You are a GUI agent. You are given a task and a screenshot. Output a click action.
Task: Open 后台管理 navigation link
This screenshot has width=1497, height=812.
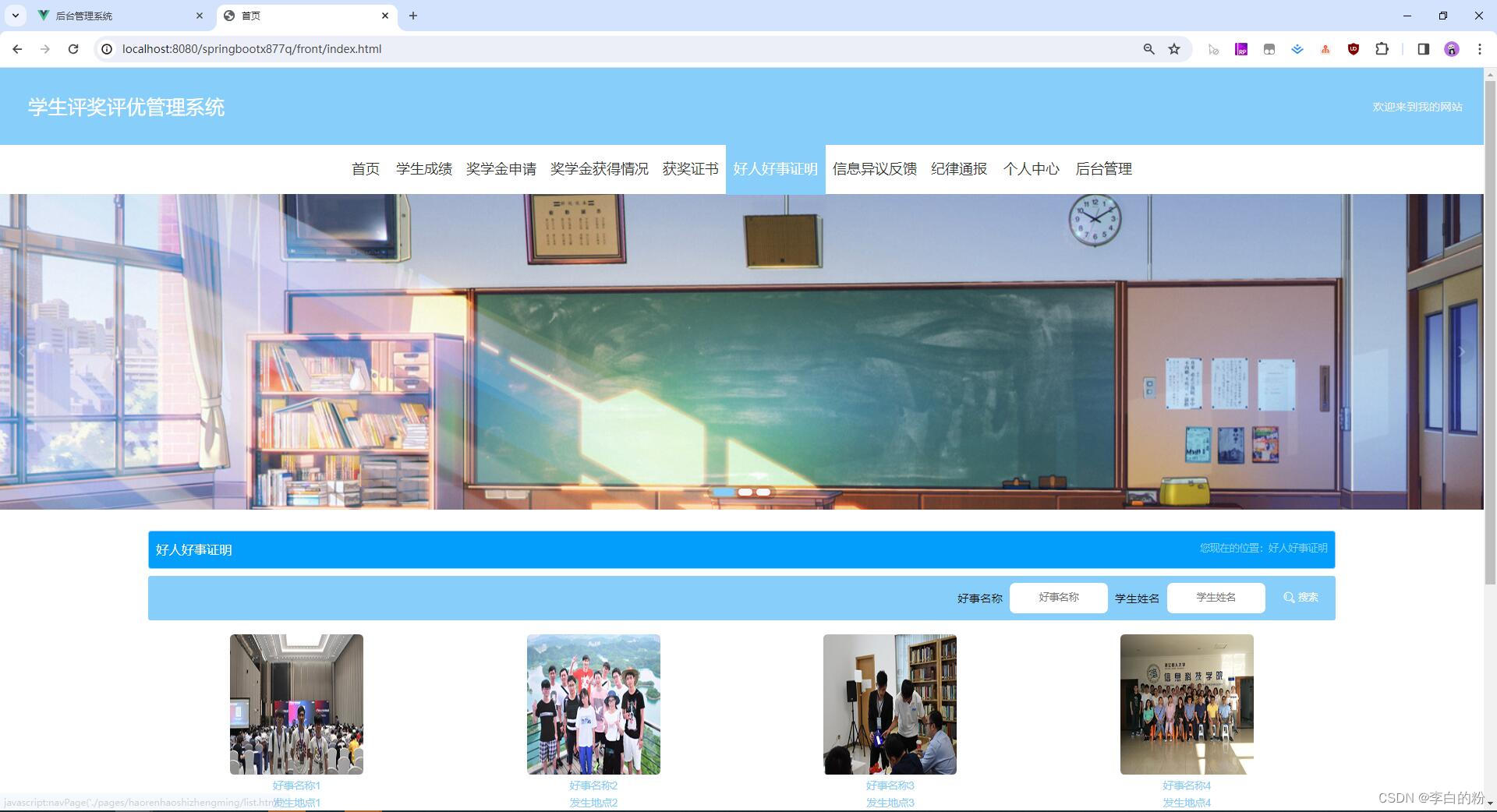point(1104,169)
